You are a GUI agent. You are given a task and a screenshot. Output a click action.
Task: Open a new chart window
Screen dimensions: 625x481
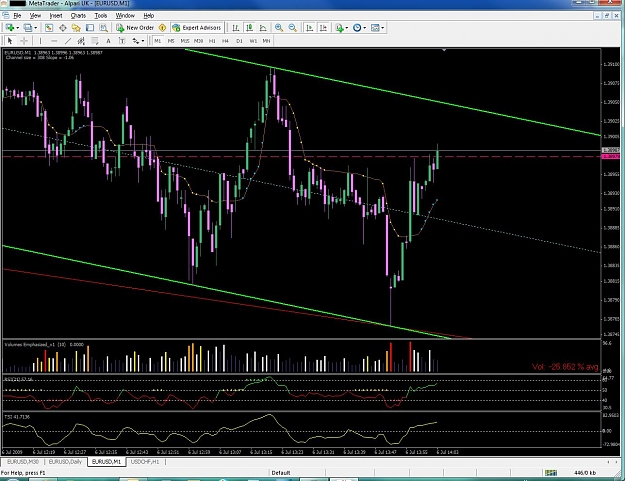point(10,28)
